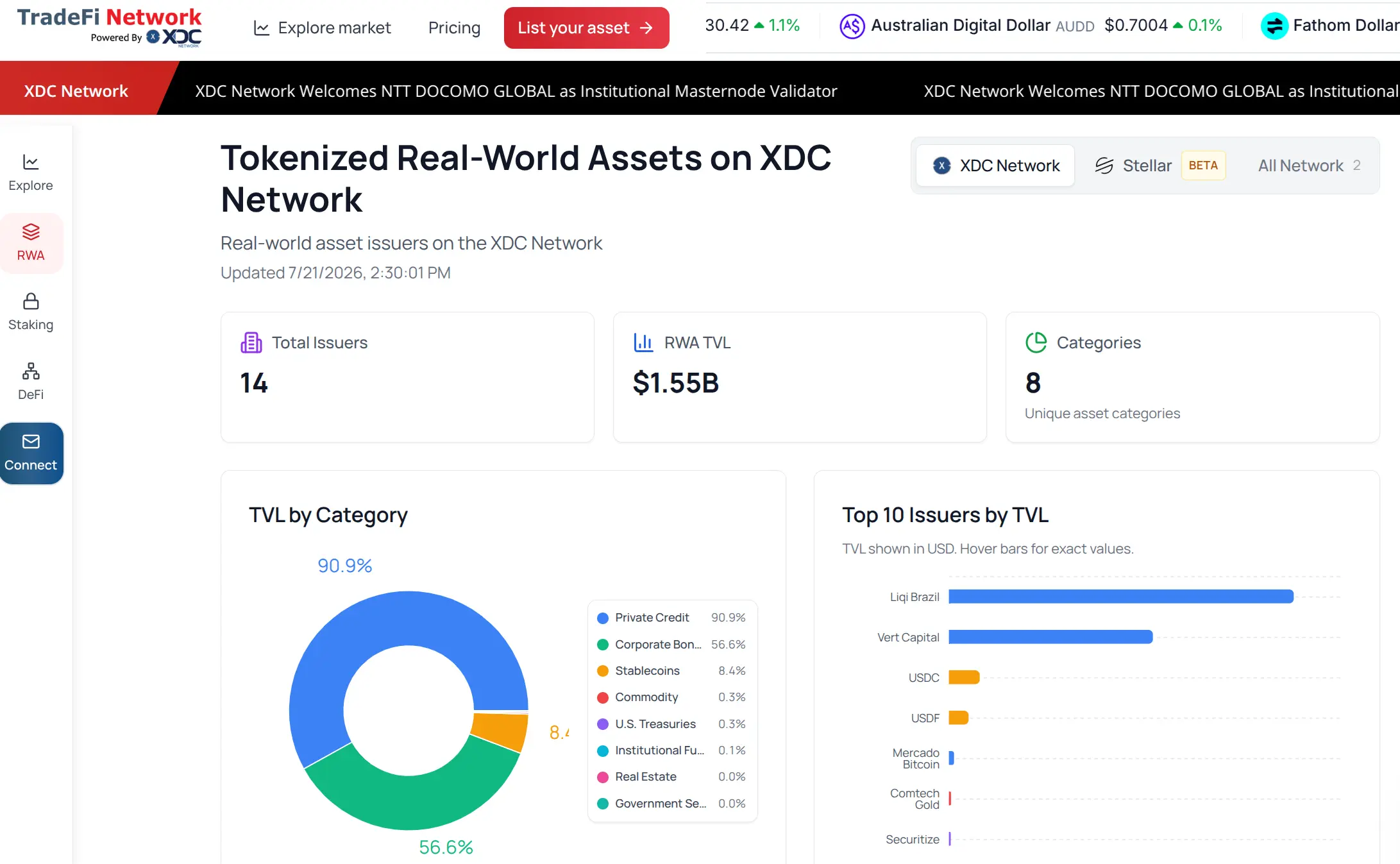Screen dimensions: 1400x864
Task: Click the List your asset button
Action: click(x=586, y=28)
